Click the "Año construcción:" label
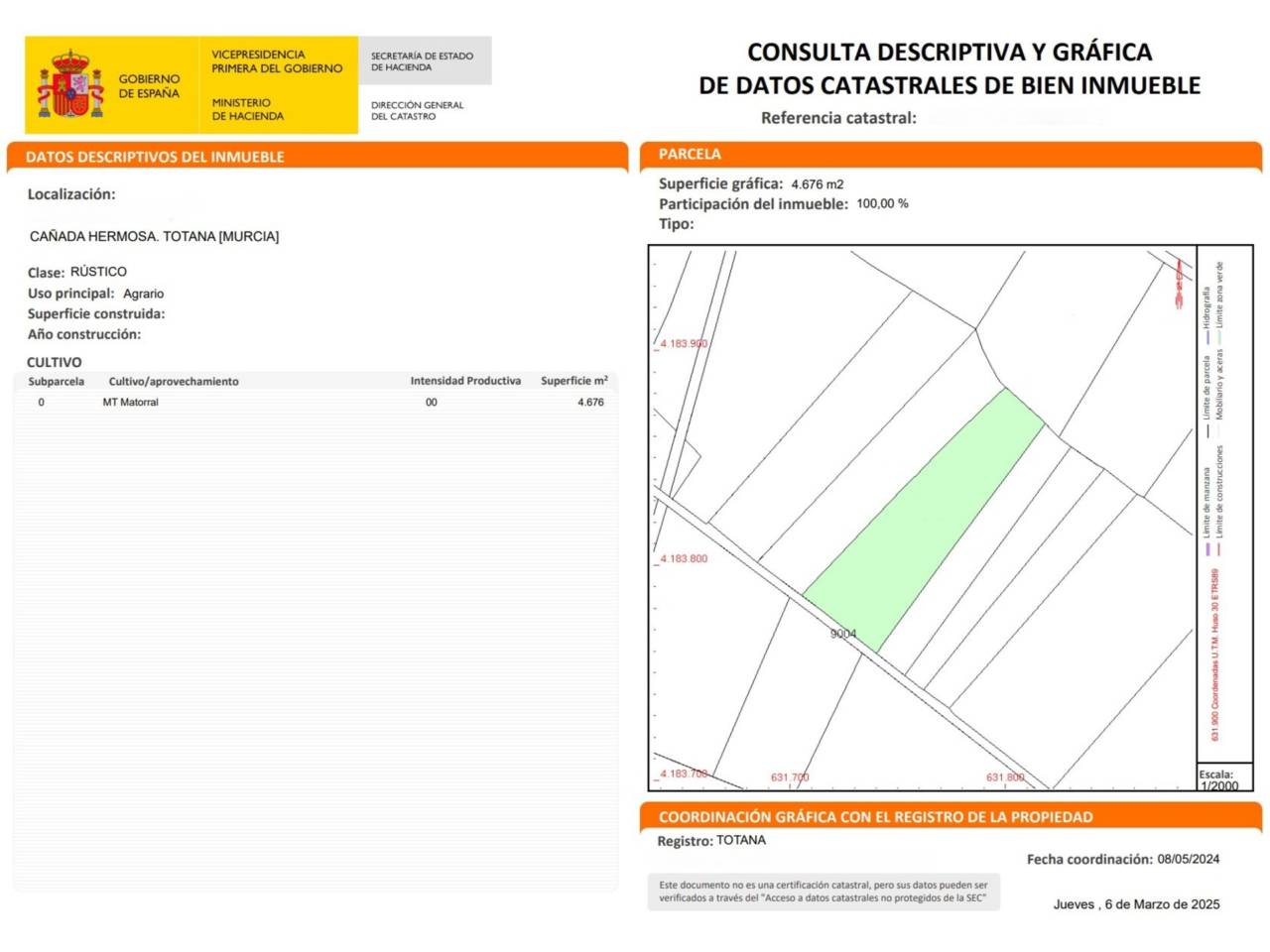1270x952 pixels. (x=84, y=335)
